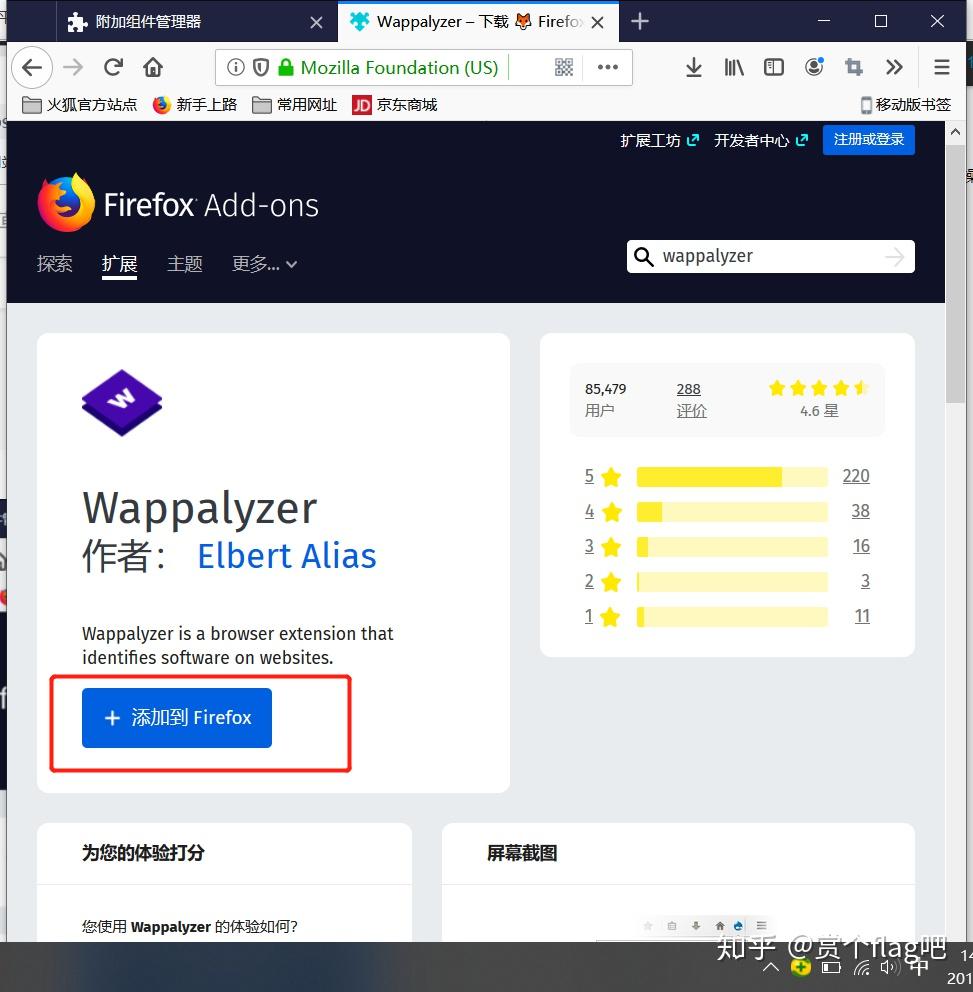Open the library bookshelf icon
The image size is (973, 992).
[x=734, y=67]
